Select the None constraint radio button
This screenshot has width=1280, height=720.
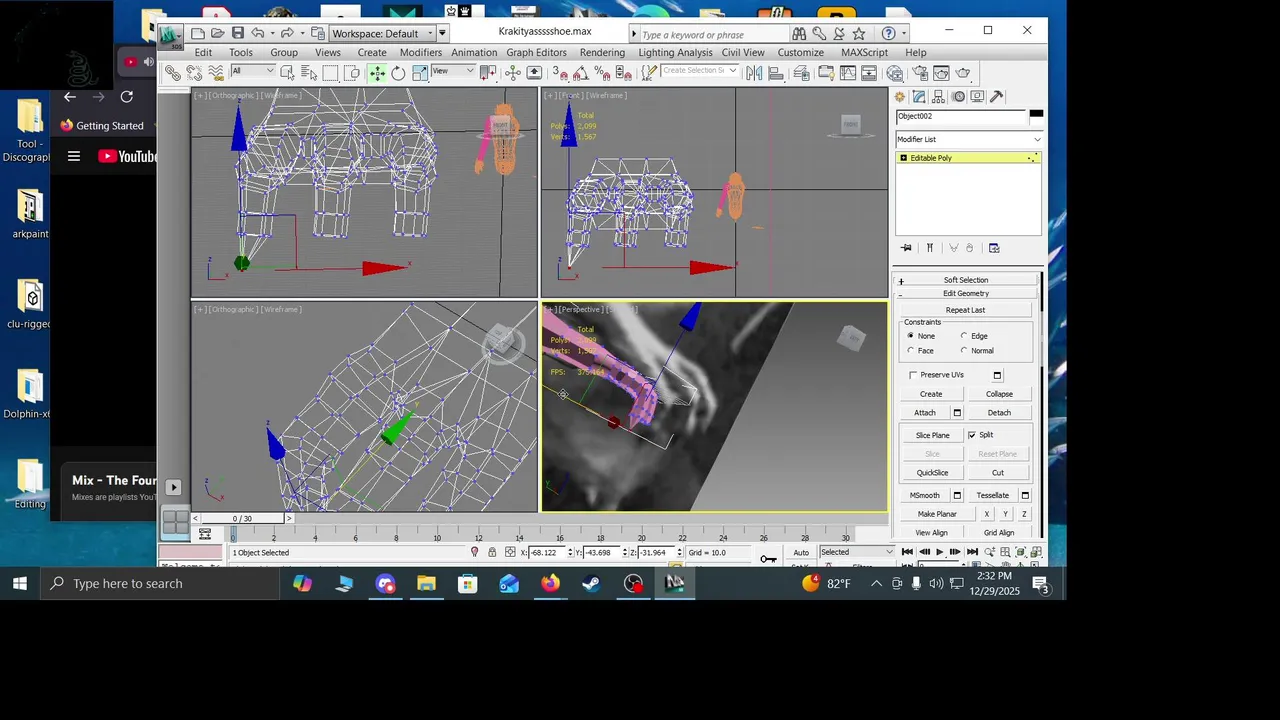(x=910, y=336)
